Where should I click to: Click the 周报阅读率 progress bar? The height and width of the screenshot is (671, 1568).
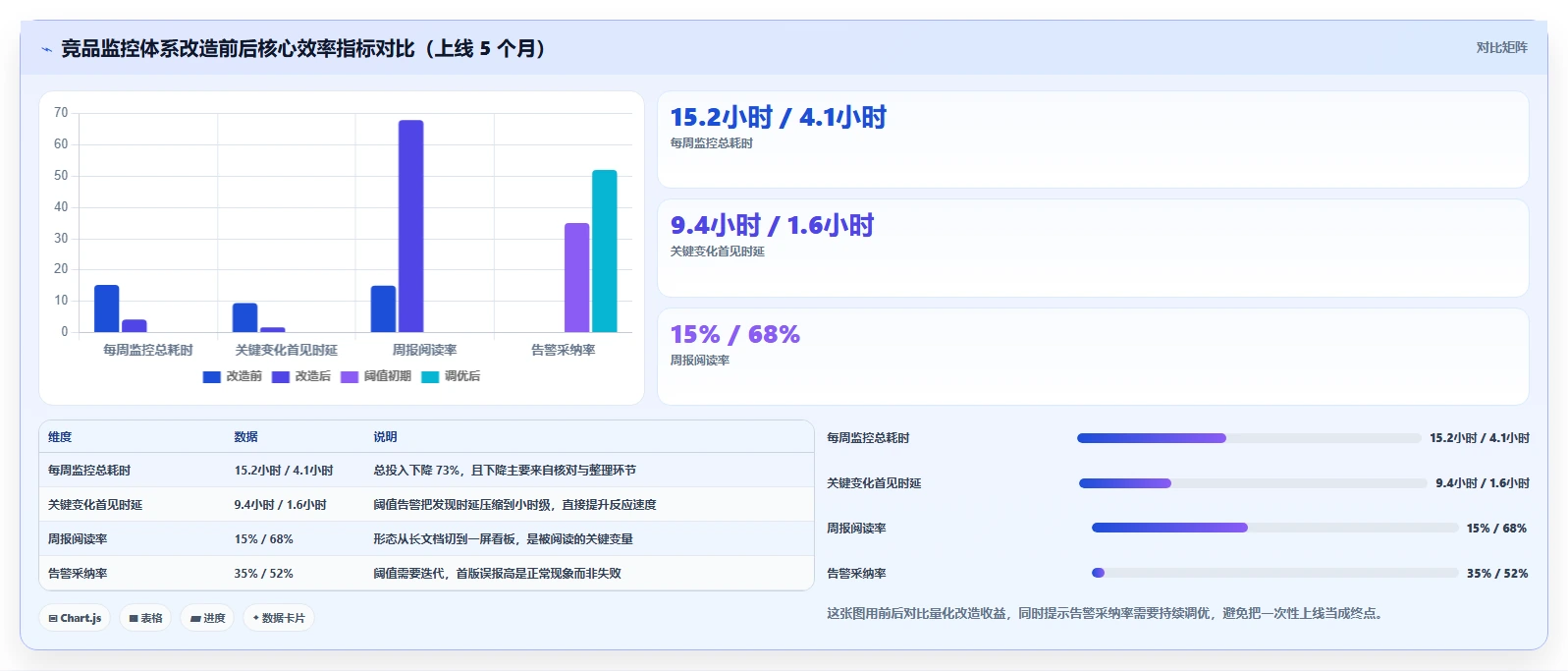pos(1275,528)
